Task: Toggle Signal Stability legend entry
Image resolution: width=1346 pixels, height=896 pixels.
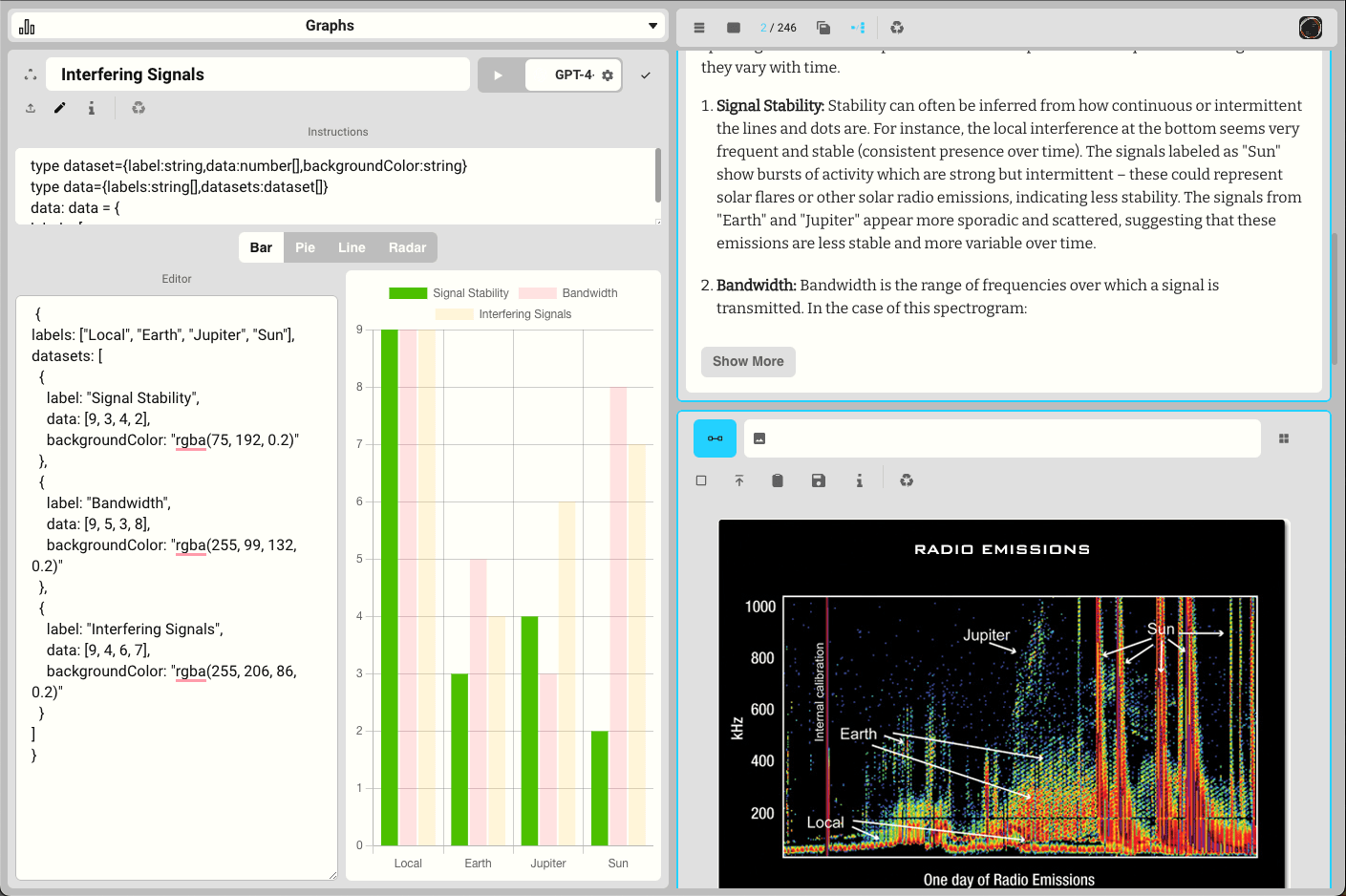Action: (449, 293)
